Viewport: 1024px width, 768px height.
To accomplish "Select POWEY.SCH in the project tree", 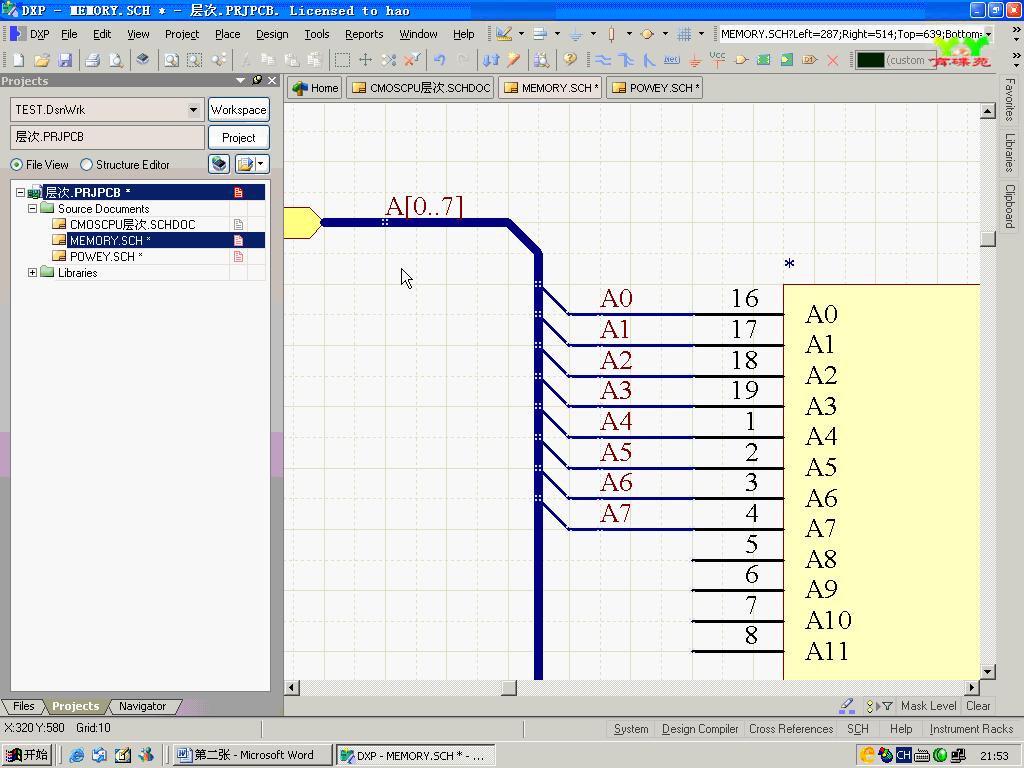I will (x=106, y=257).
